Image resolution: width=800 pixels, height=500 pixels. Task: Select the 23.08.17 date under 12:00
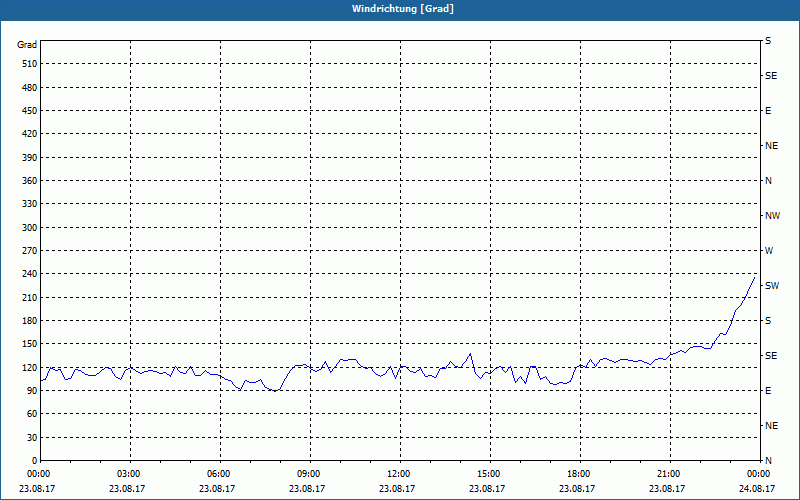click(x=397, y=488)
